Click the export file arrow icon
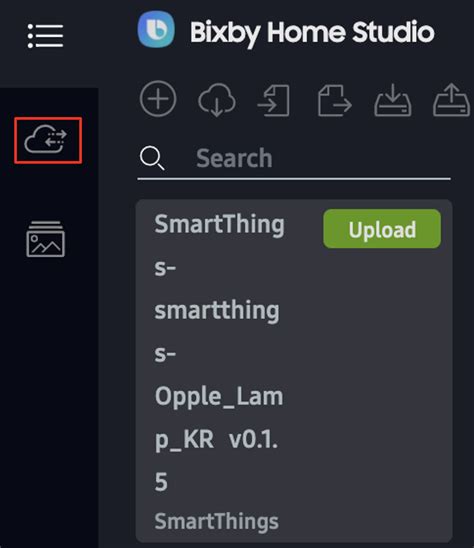This screenshot has width=474, height=548. pos(334,100)
